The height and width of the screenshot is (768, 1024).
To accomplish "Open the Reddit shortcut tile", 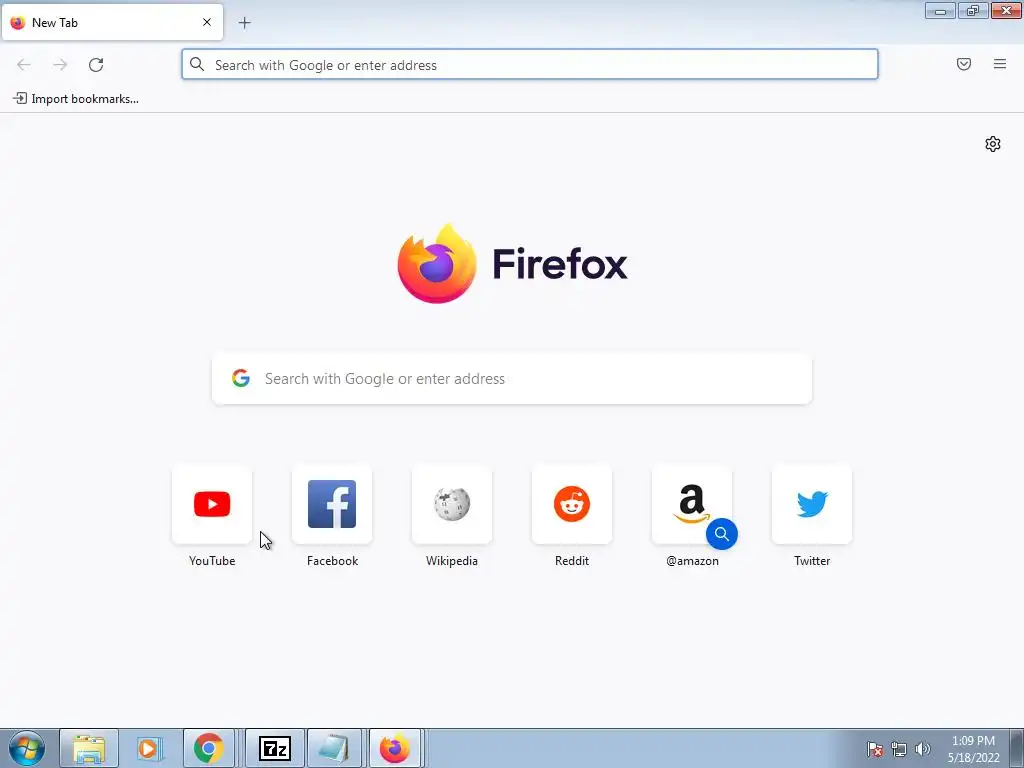I will point(572,504).
